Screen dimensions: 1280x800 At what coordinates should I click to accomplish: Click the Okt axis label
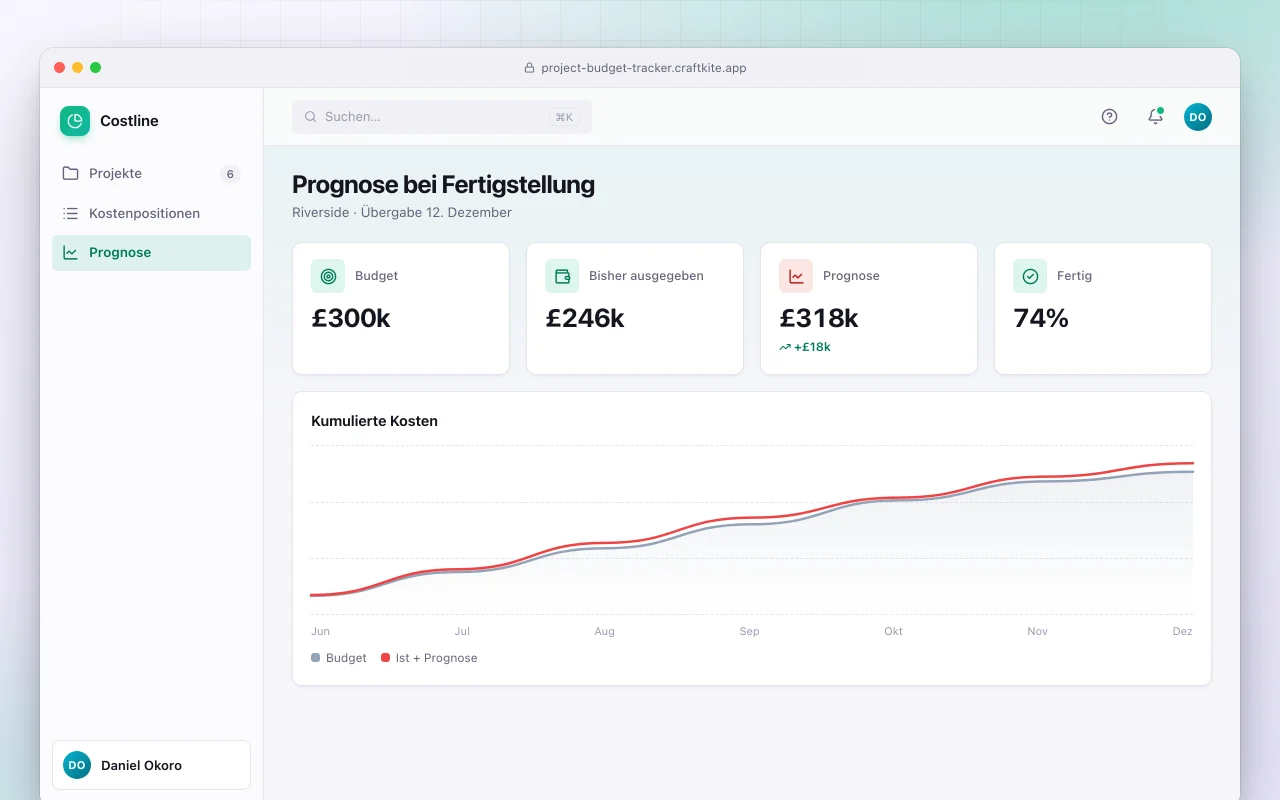point(893,631)
